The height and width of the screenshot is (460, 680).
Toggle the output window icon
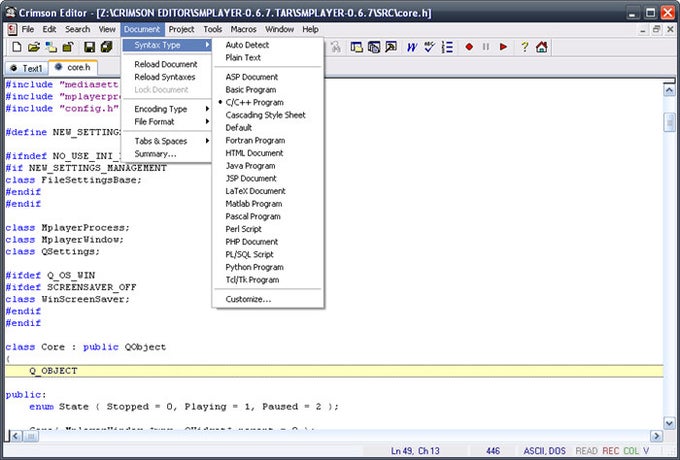[x=374, y=47]
